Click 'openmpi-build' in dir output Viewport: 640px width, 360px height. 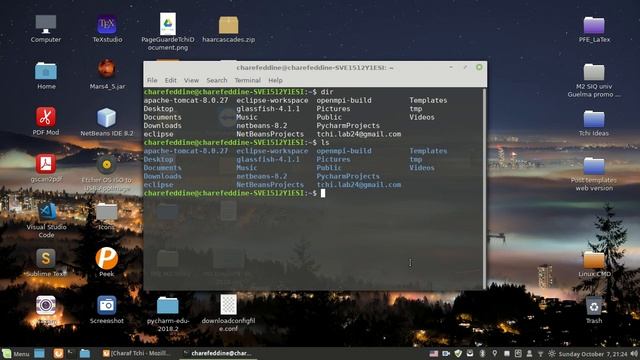click(344, 100)
